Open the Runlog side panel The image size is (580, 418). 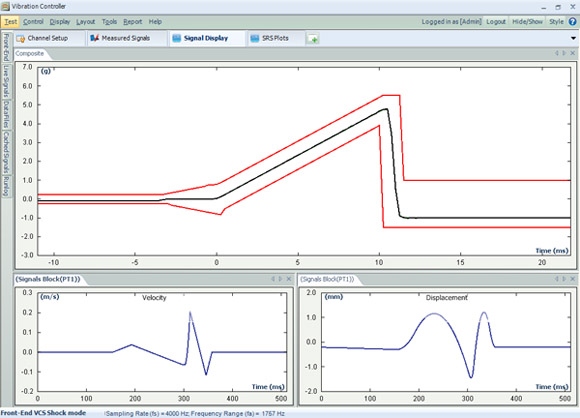(x=6, y=186)
